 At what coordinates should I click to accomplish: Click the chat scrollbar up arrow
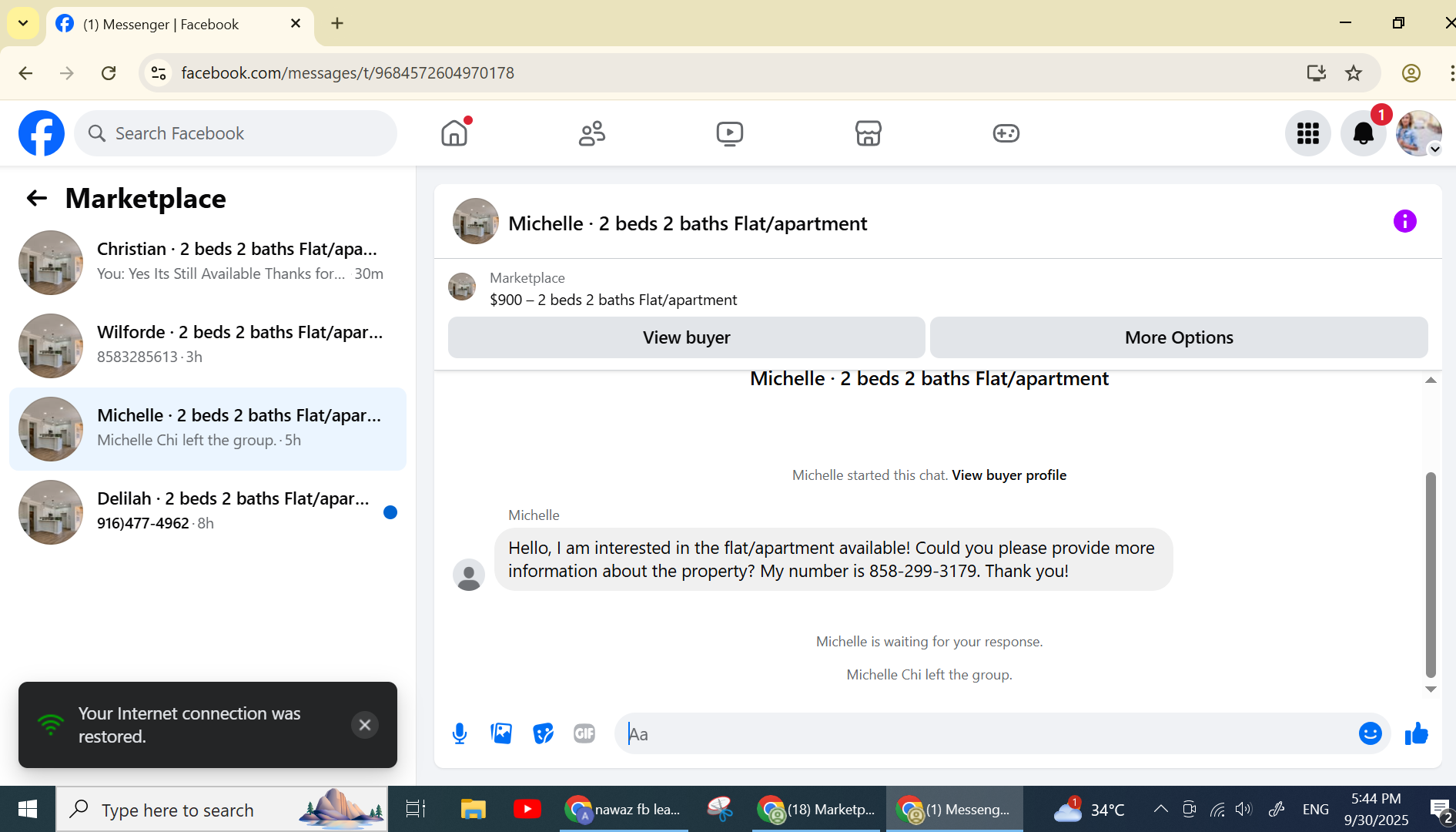click(x=1431, y=380)
